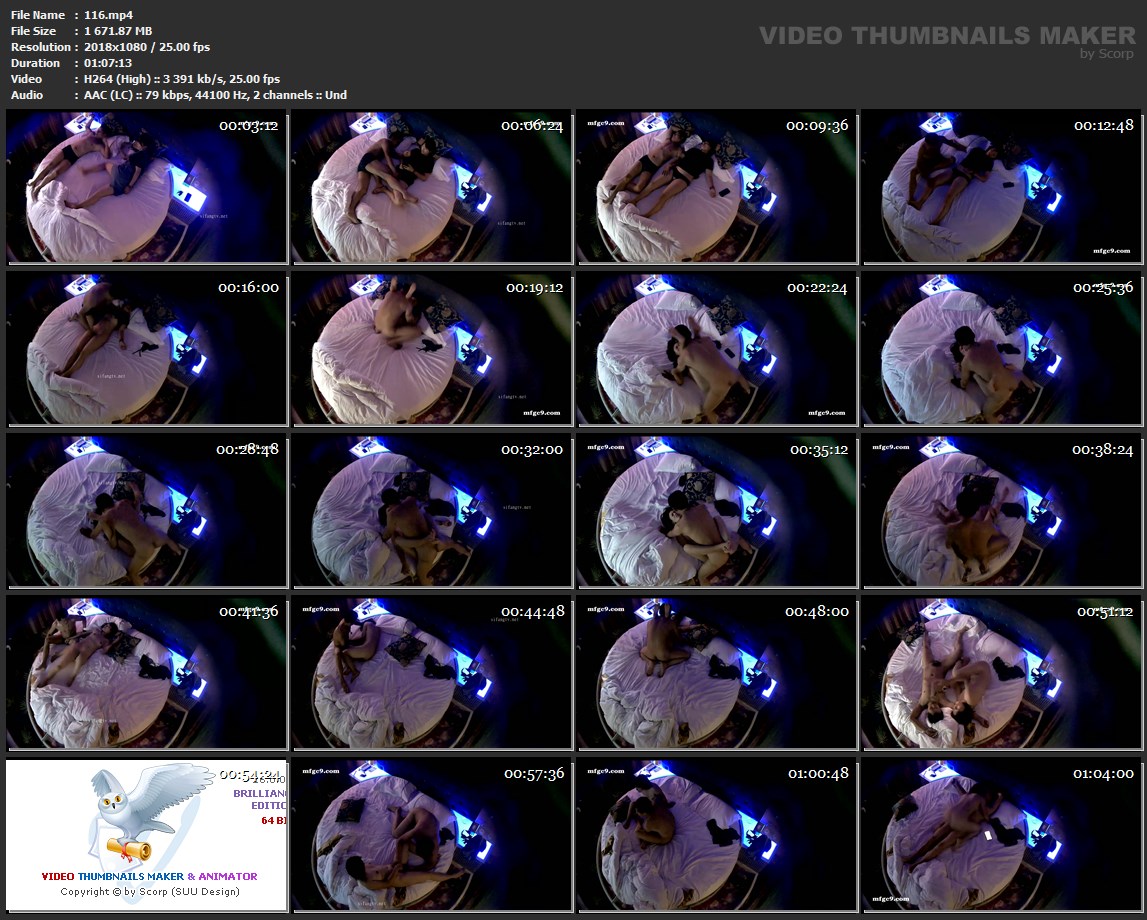Select the last thumbnail at 01:04:00
Image resolution: width=1147 pixels, height=920 pixels.
pyautogui.click(x=1002, y=835)
